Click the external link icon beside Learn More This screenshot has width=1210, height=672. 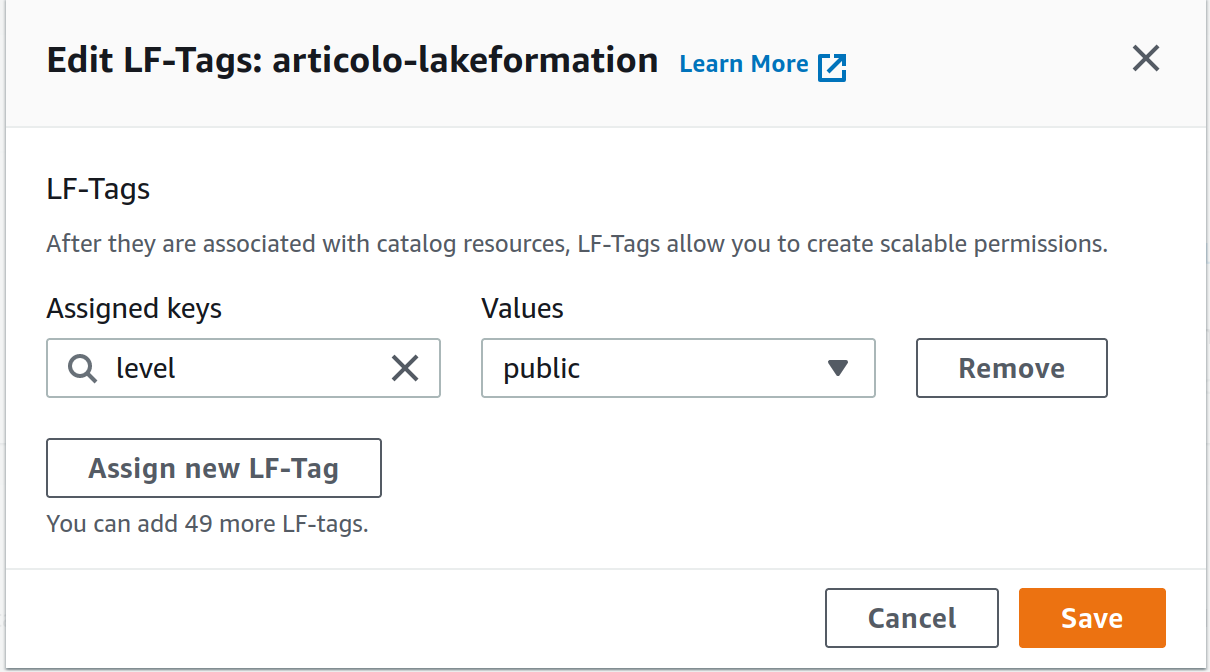point(832,67)
